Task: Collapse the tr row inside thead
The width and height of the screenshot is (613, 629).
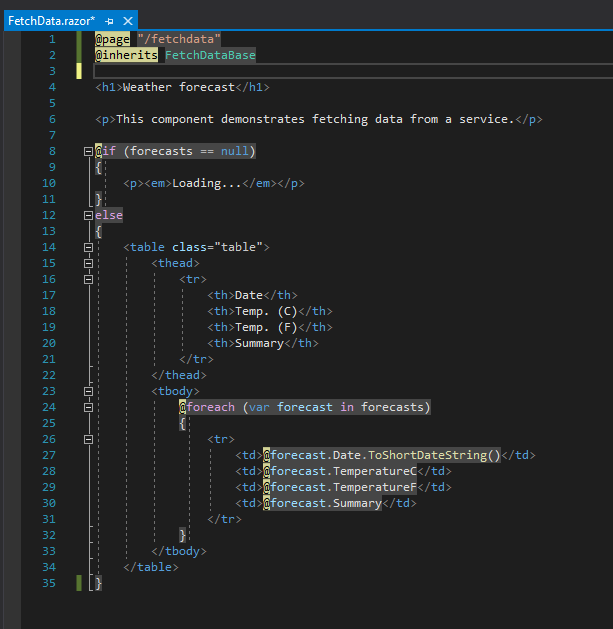Action: pyautogui.click(x=89, y=279)
